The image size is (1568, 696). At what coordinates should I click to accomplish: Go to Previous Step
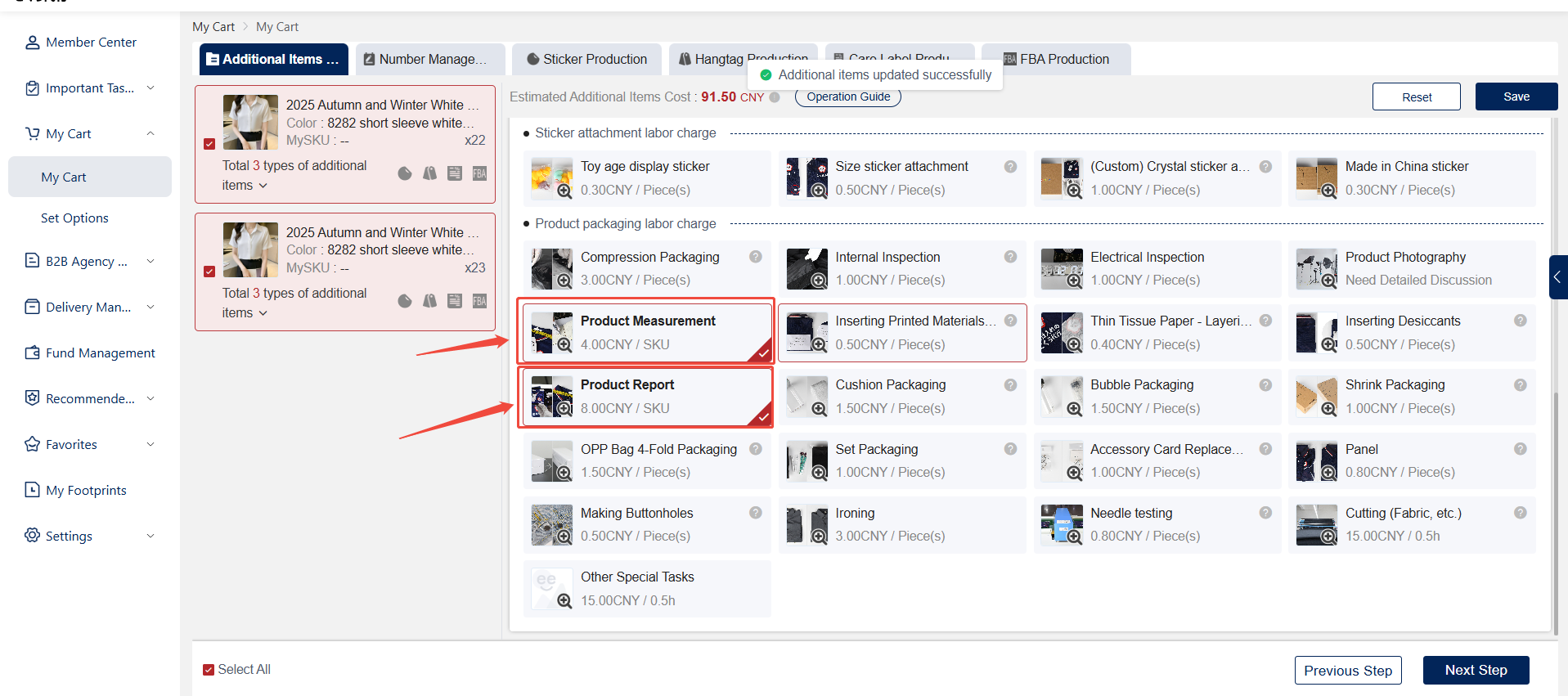coord(1348,671)
